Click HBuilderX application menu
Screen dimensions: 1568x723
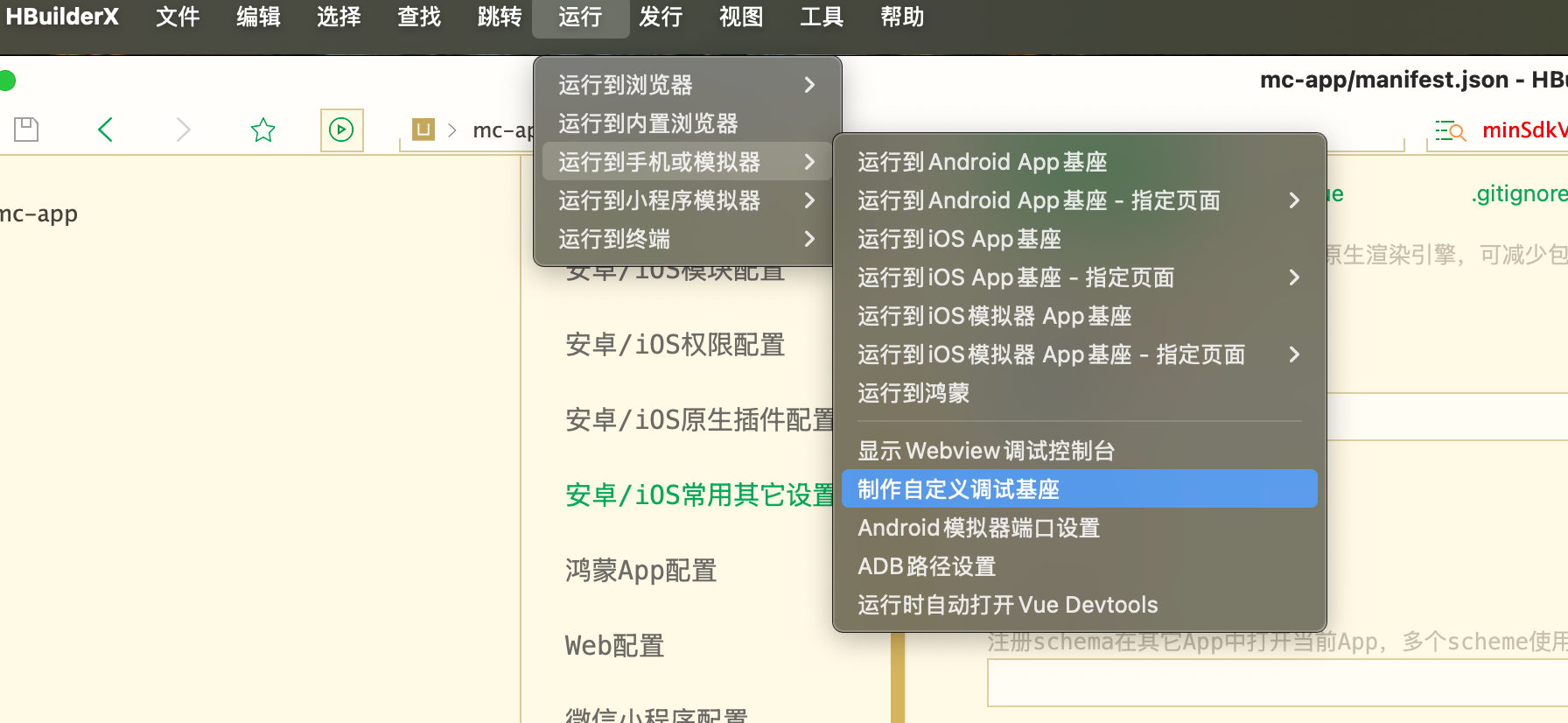click(62, 17)
